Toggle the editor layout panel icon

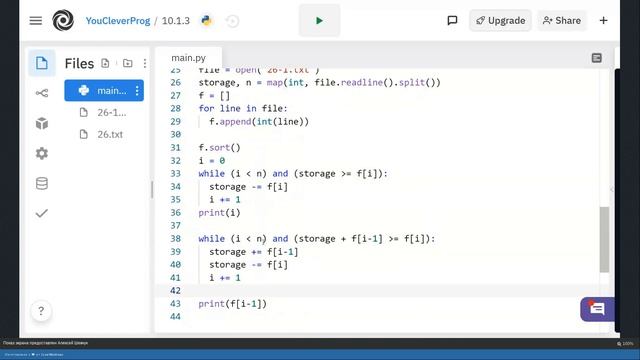597,58
